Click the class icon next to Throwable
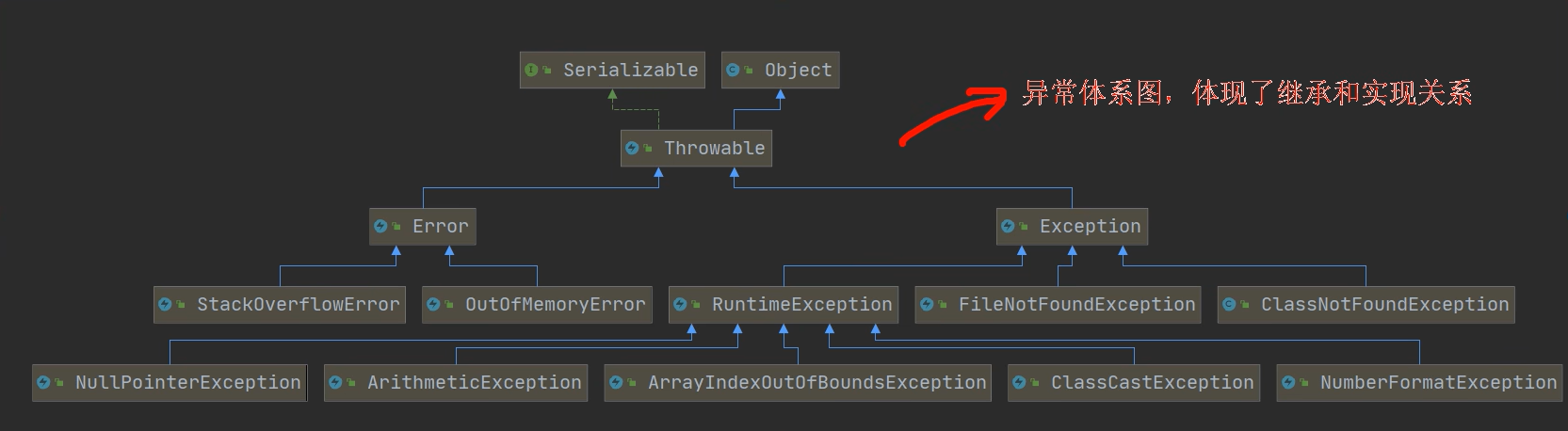This screenshot has height=431, width=1568. click(x=633, y=148)
